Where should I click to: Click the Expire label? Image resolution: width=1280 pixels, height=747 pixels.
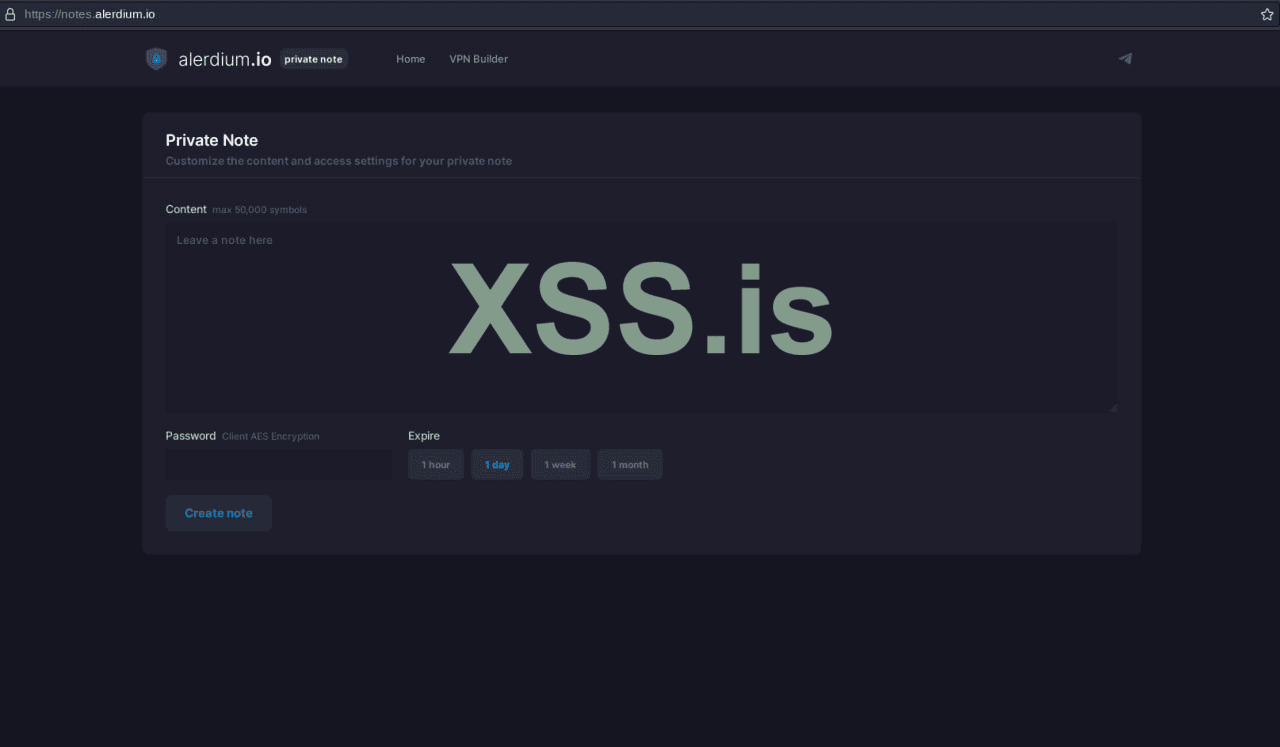424,436
